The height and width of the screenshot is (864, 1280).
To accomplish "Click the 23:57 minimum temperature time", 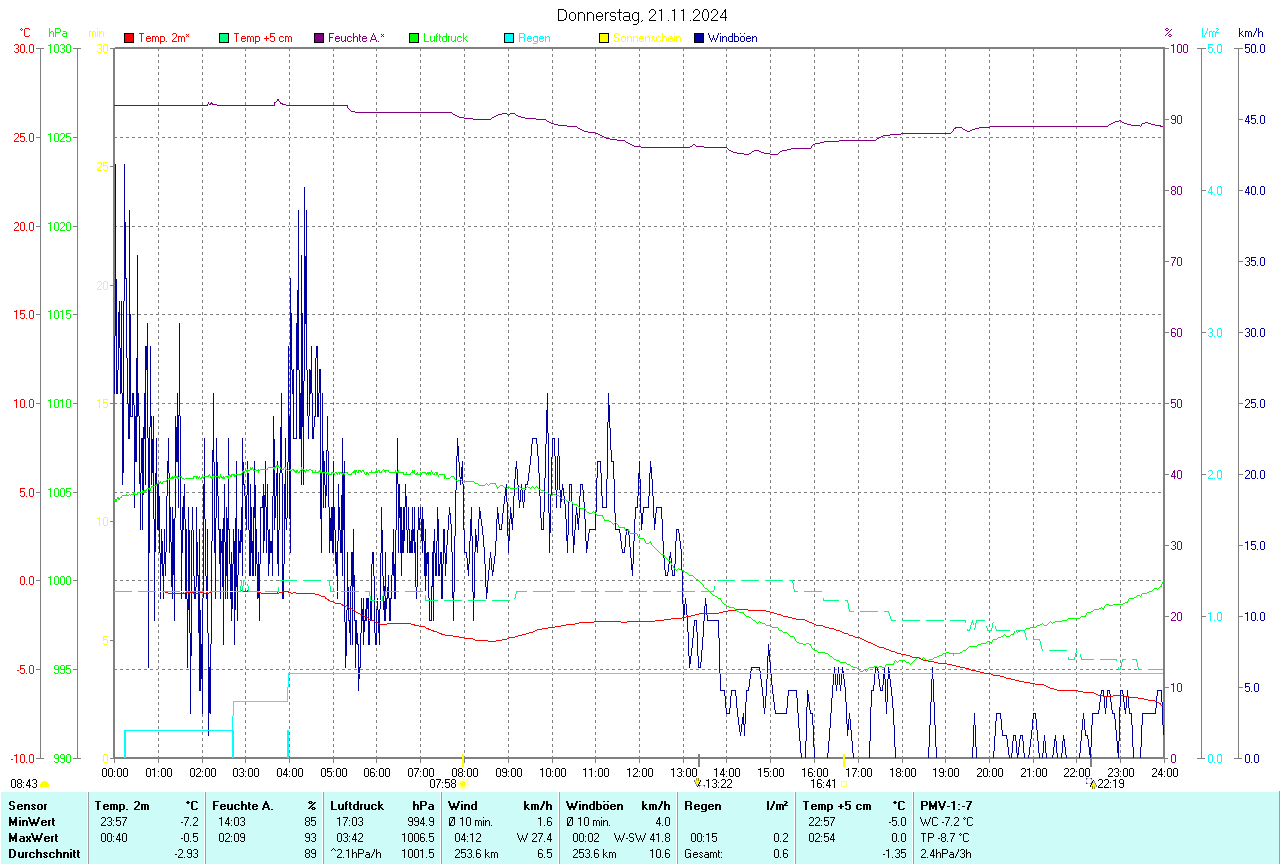I will 113,821.
